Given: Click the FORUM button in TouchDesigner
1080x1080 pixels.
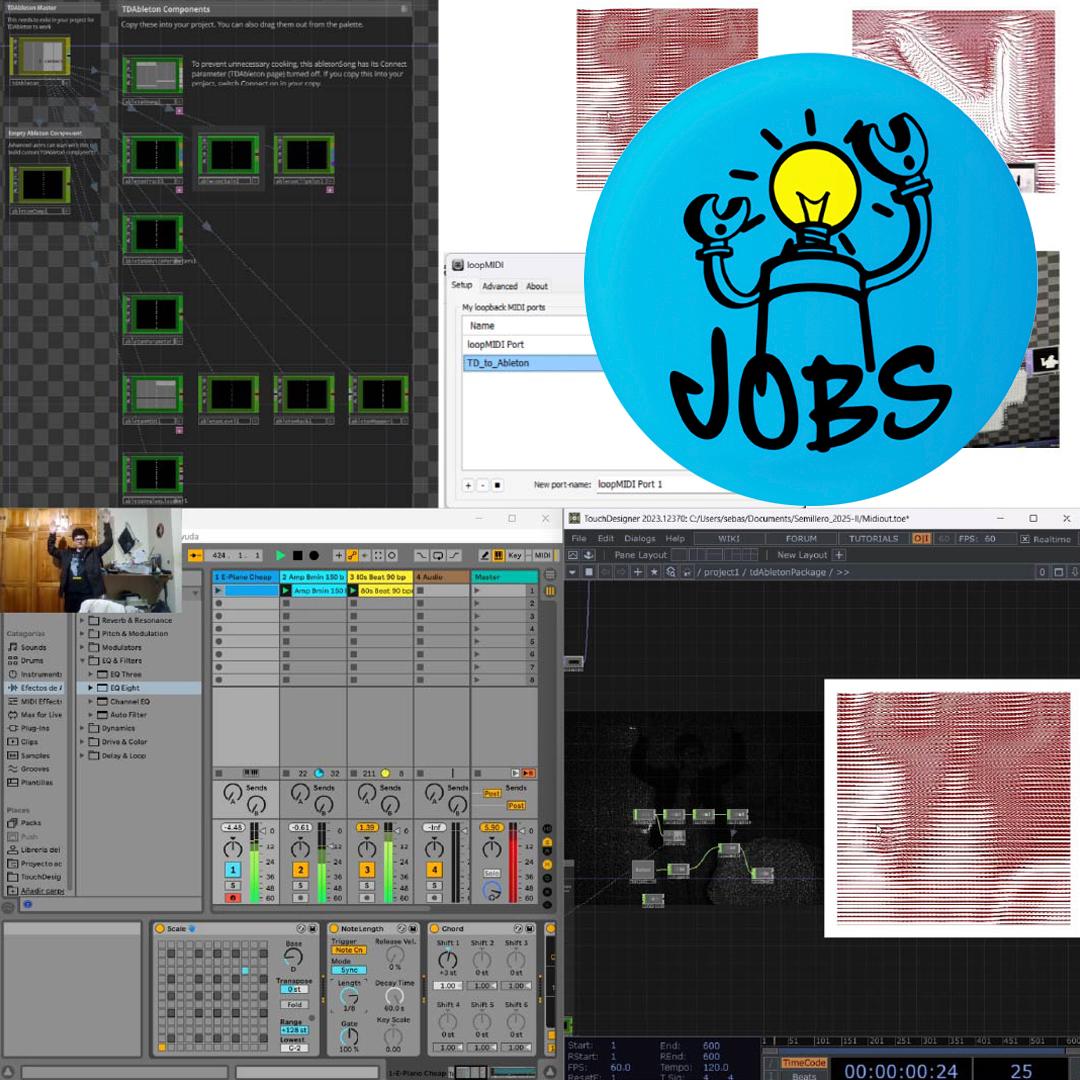Looking at the screenshot, I should [801, 539].
